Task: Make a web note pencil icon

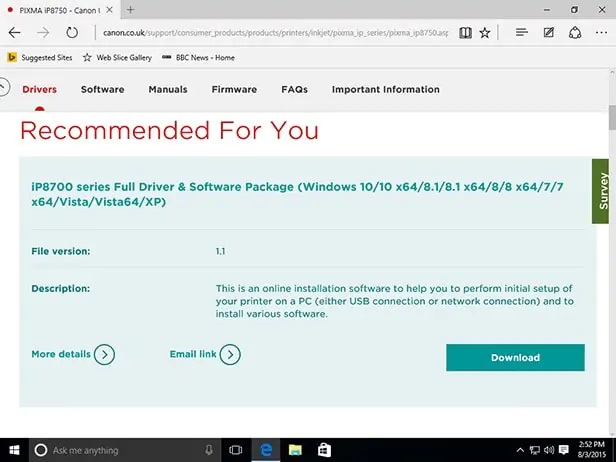Action: click(549, 33)
